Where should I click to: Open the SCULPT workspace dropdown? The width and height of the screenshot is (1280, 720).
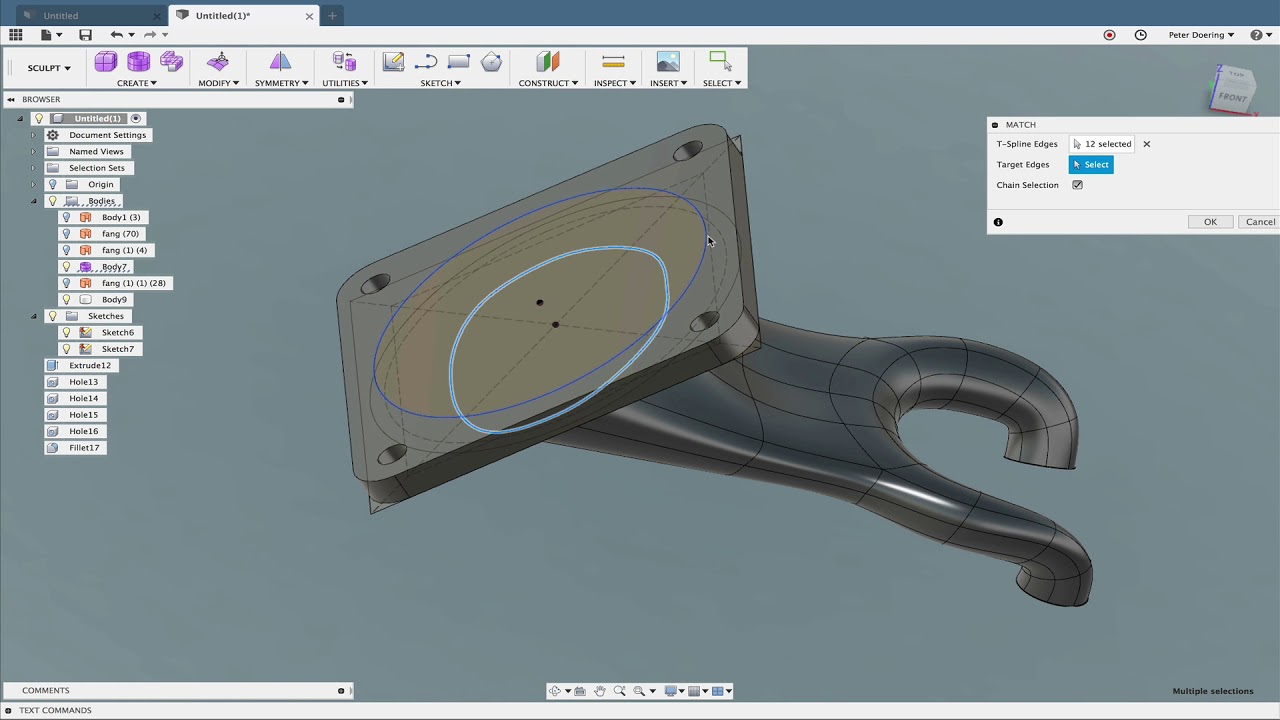(x=49, y=68)
